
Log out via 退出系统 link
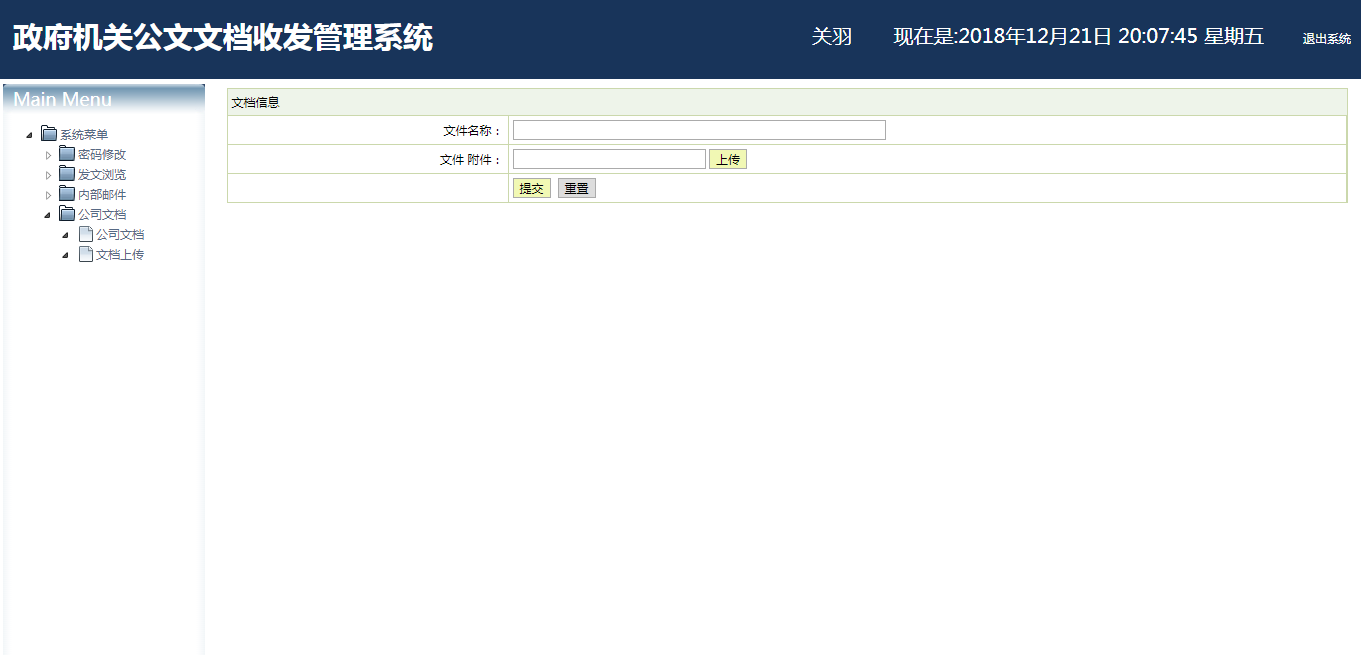(1326, 39)
